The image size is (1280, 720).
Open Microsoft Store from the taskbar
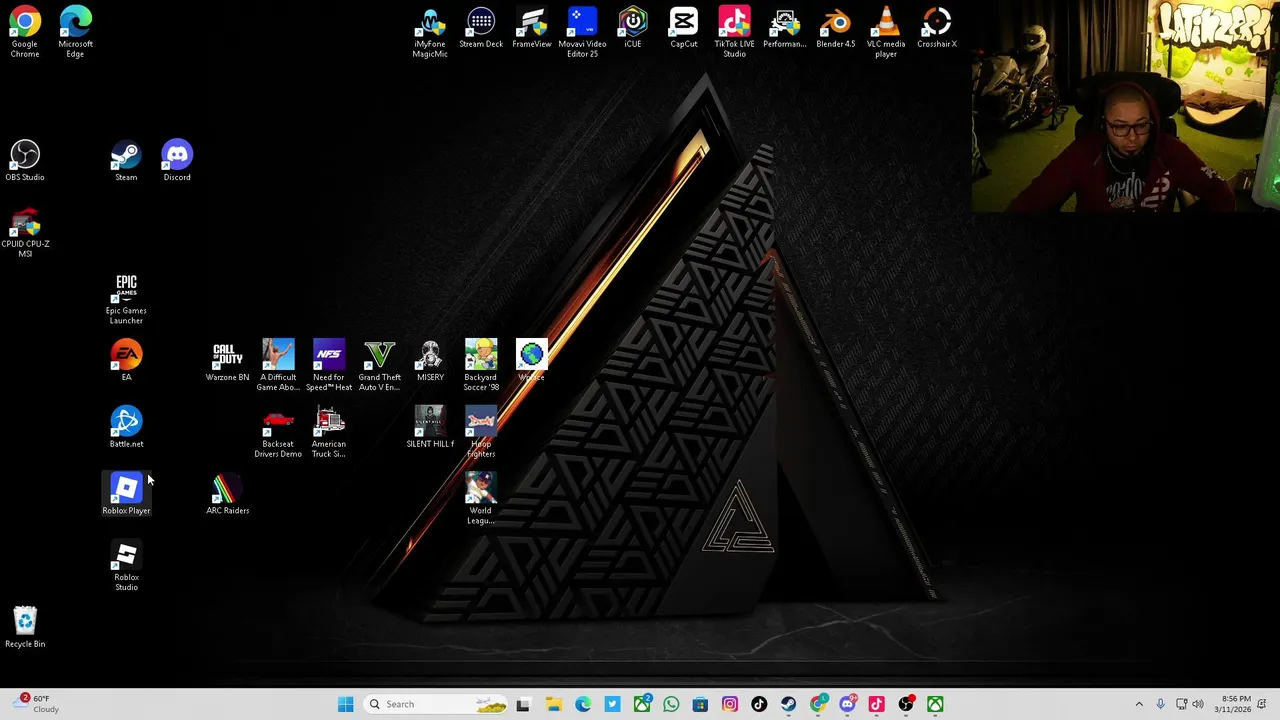coord(700,704)
